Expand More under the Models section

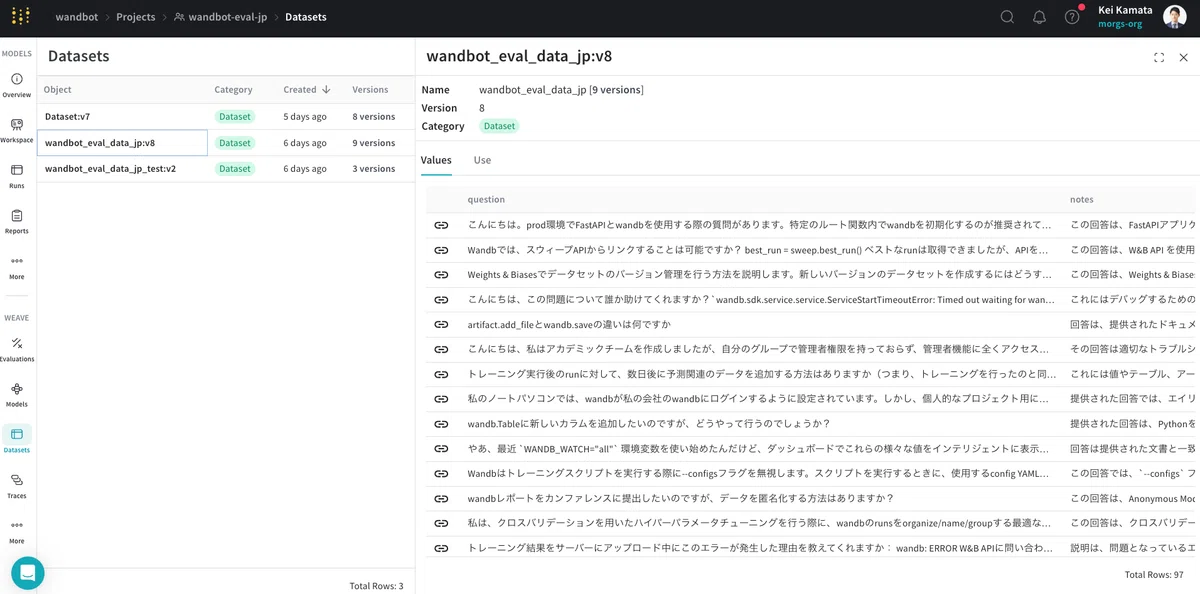(17, 267)
